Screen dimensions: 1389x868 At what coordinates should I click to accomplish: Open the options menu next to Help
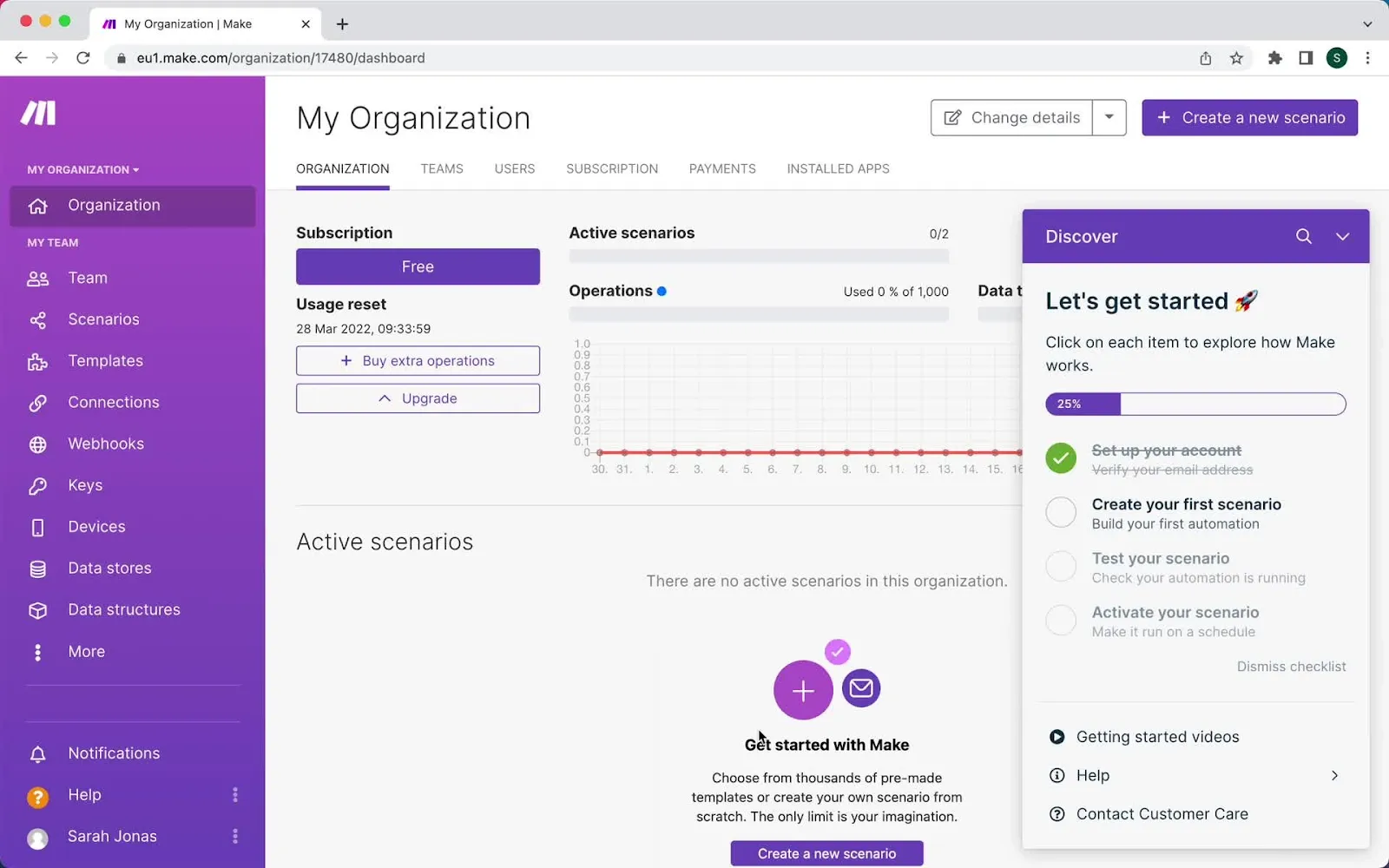point(234,795)
